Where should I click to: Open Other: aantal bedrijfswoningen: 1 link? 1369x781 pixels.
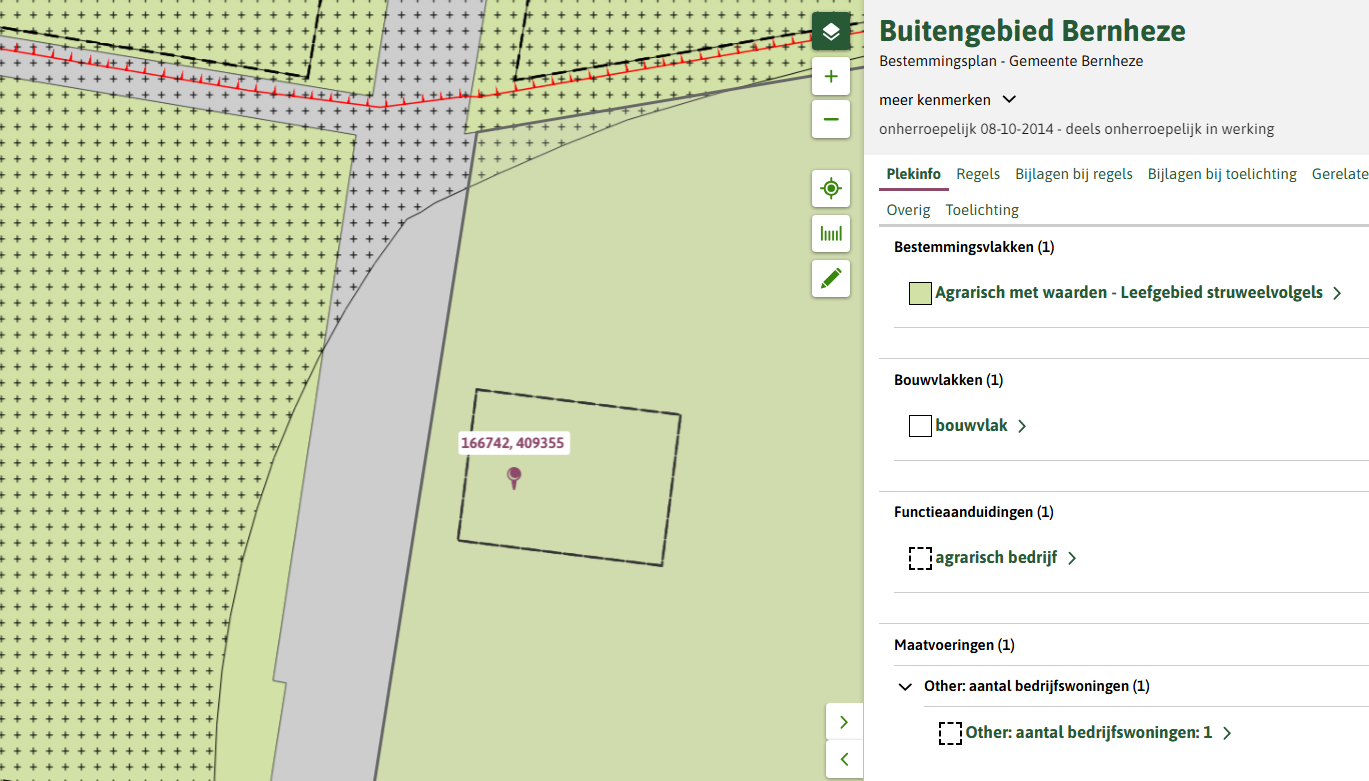1089,733
